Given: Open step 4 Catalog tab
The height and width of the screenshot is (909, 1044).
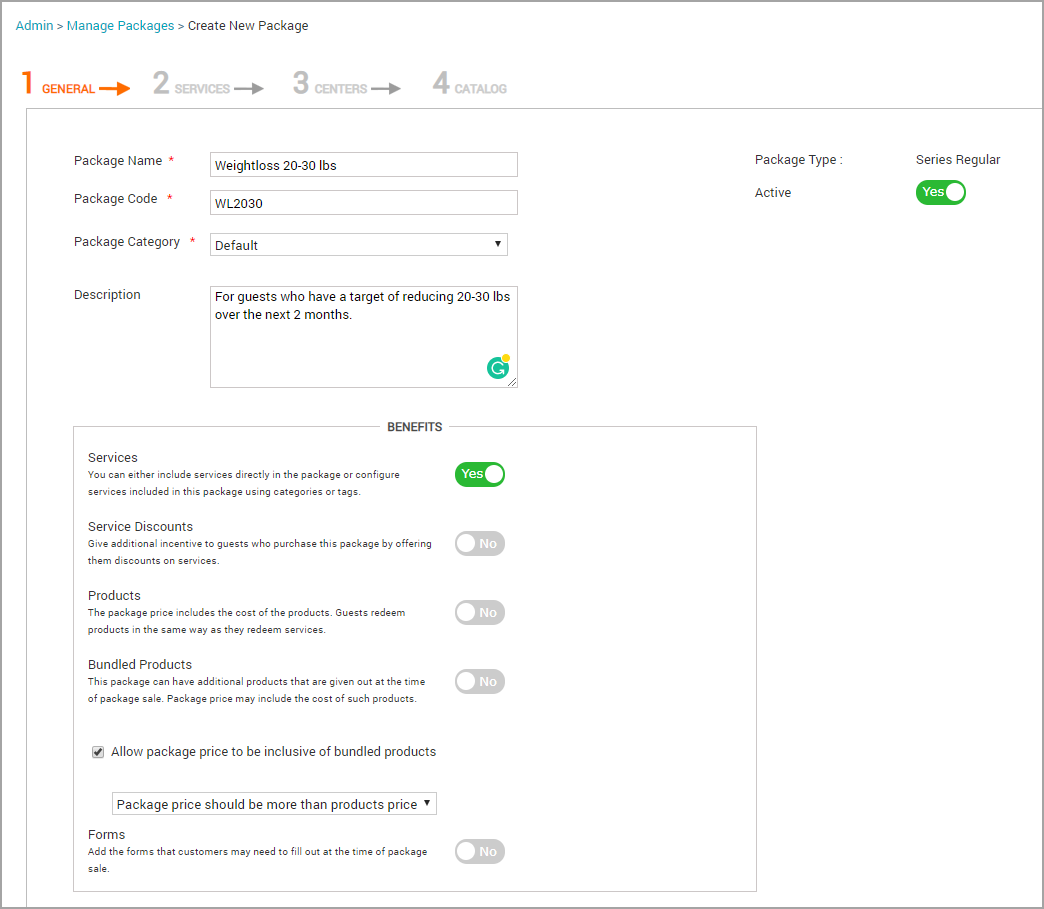Looking at the screenshot, I should pos(469,84).
